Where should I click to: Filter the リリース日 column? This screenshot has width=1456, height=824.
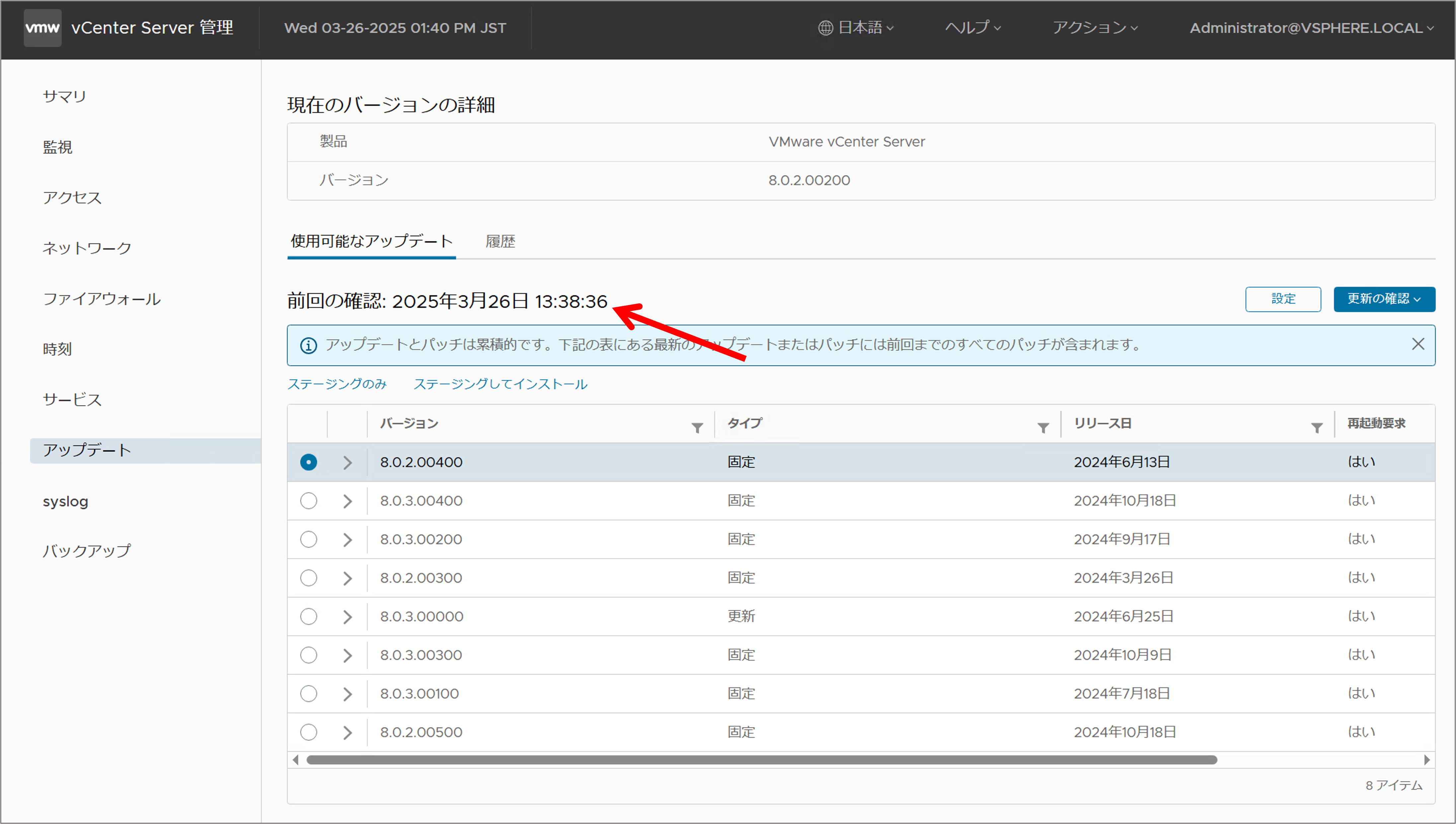pyautogui.click(x=1317, y=428)
